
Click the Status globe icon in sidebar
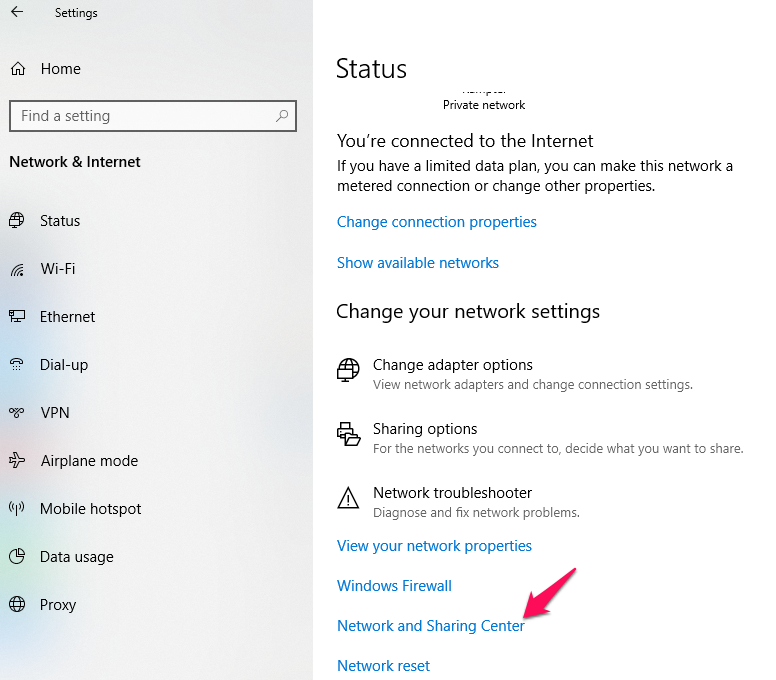(17, 221)
